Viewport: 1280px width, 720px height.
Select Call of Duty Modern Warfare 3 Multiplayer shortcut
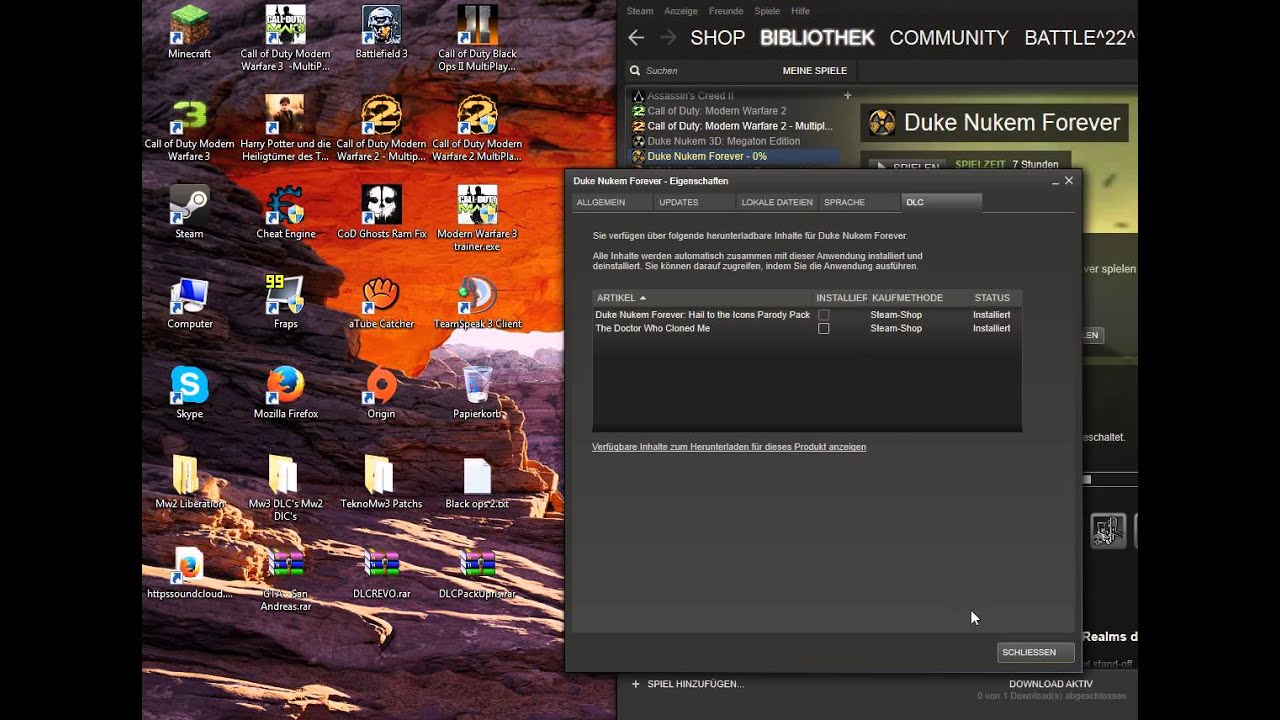point(285,39)
